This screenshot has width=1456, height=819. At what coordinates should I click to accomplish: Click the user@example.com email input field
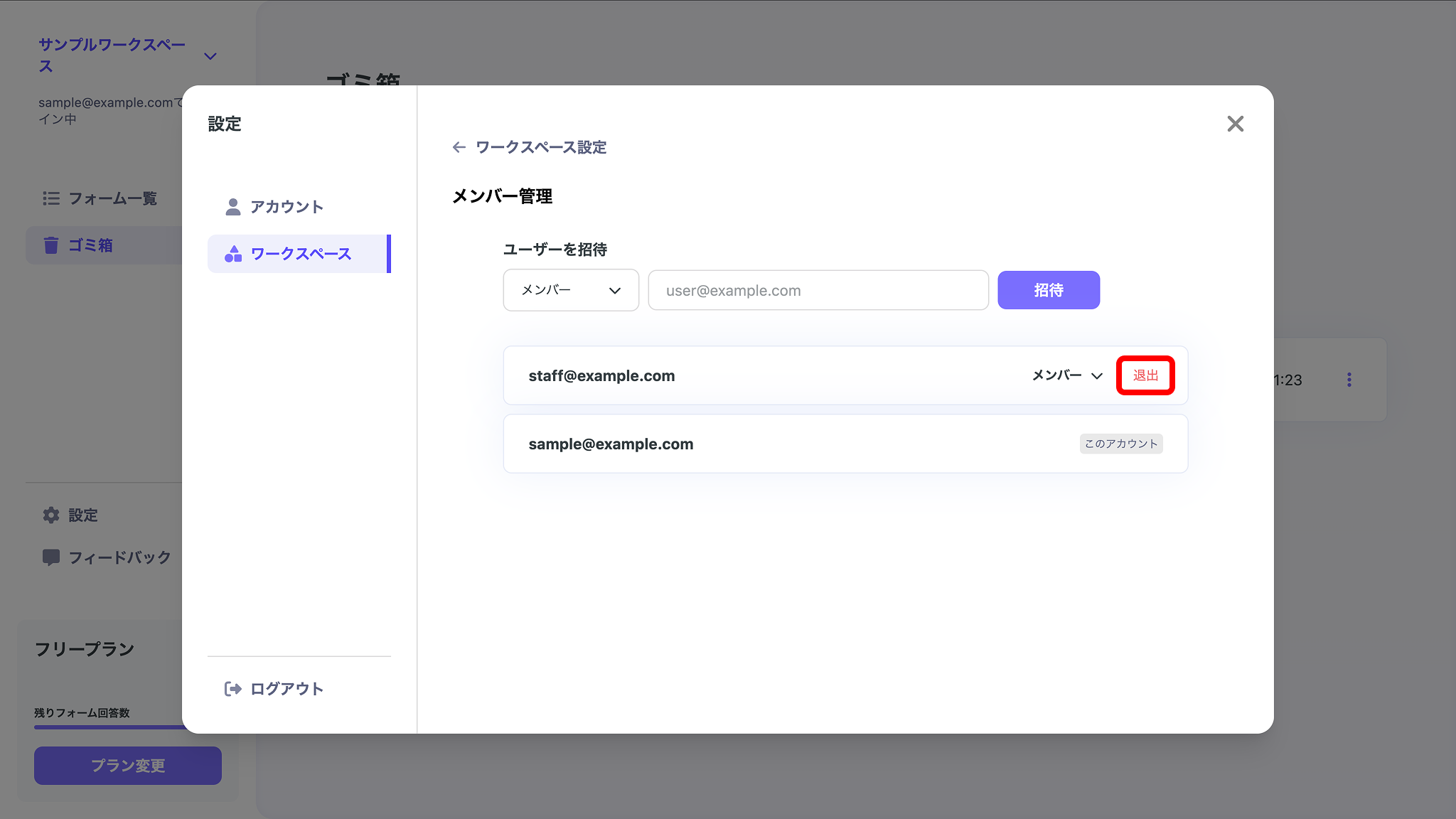coord(818,290)
